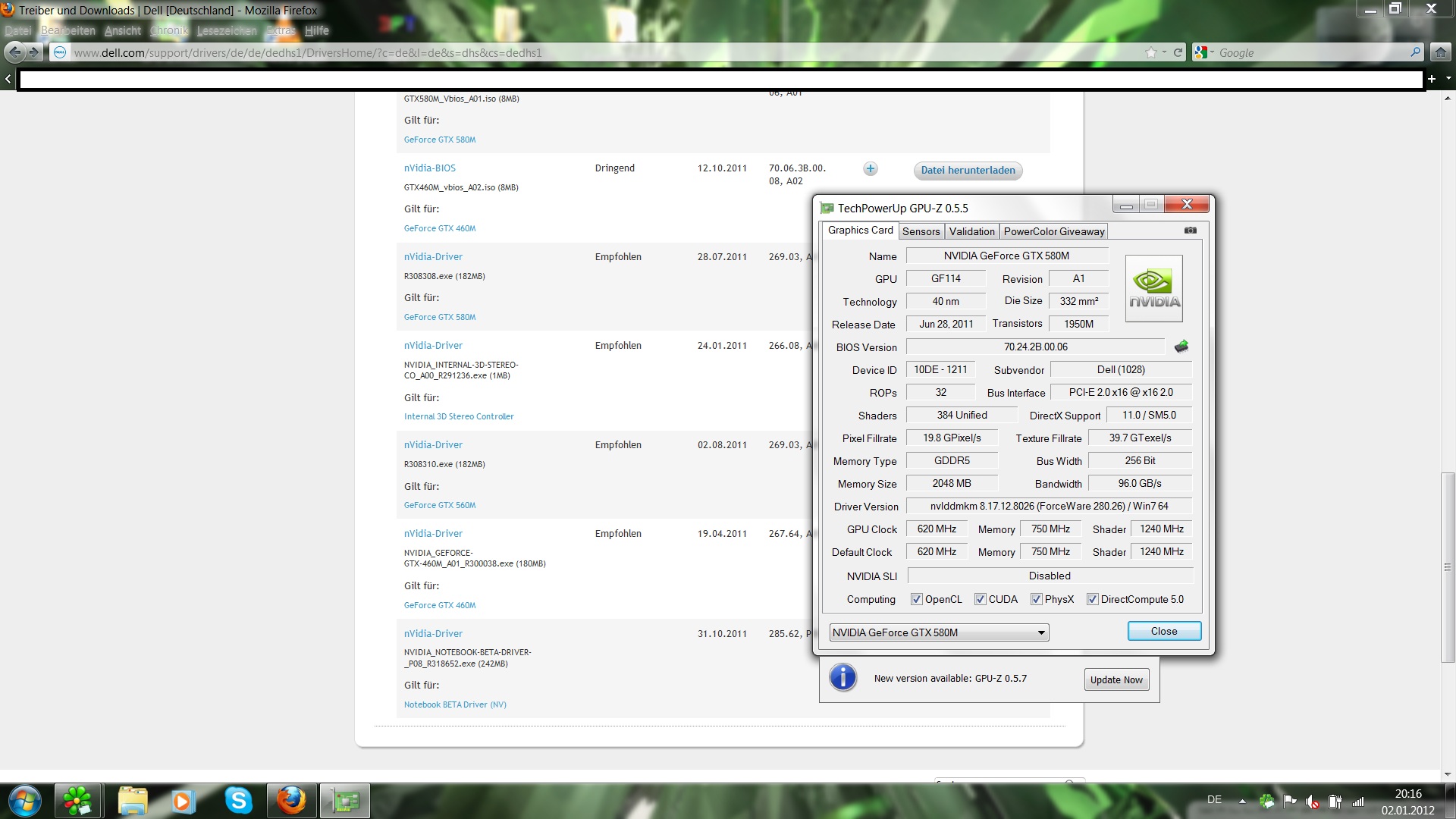Open the nVidia-BIOS link
This screenshot has height=819, width=1456.
429,168
